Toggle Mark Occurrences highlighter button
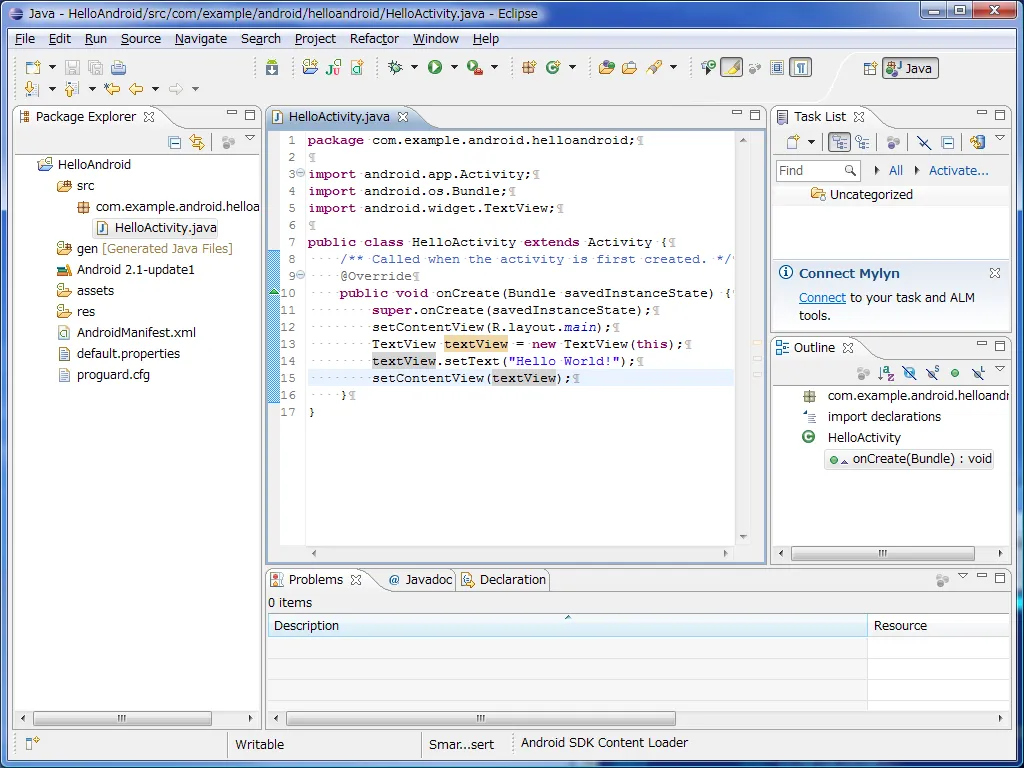Screen dimensions: 1024x768 coord(731,68)
